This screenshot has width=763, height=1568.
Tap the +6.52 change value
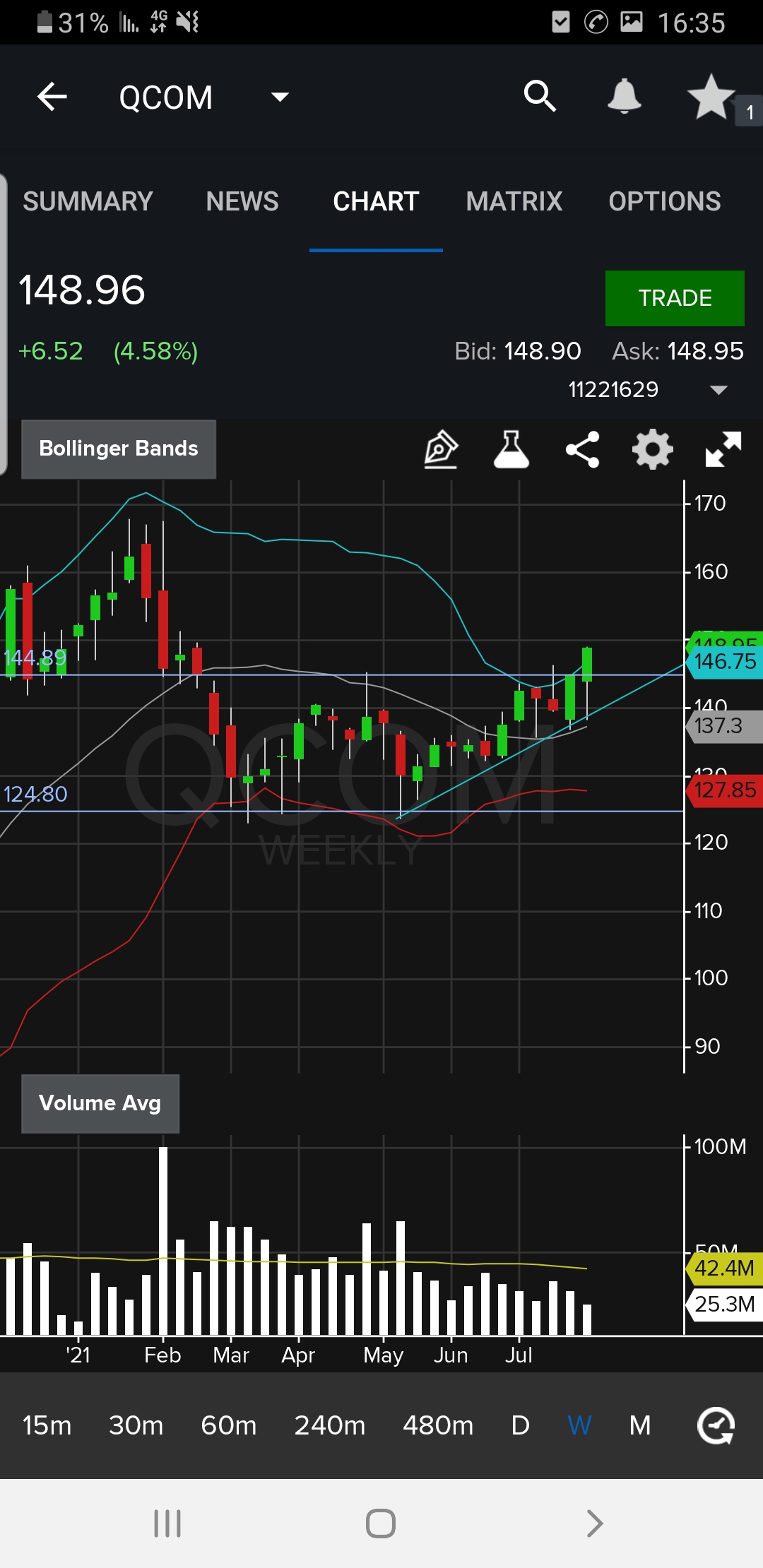coord(51,351)
